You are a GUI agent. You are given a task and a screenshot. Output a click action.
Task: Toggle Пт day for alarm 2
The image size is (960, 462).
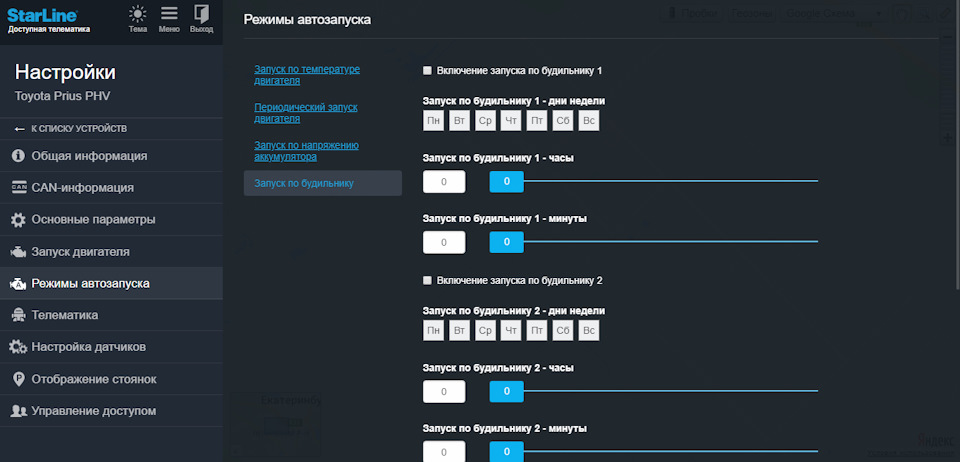click(537, 330)
